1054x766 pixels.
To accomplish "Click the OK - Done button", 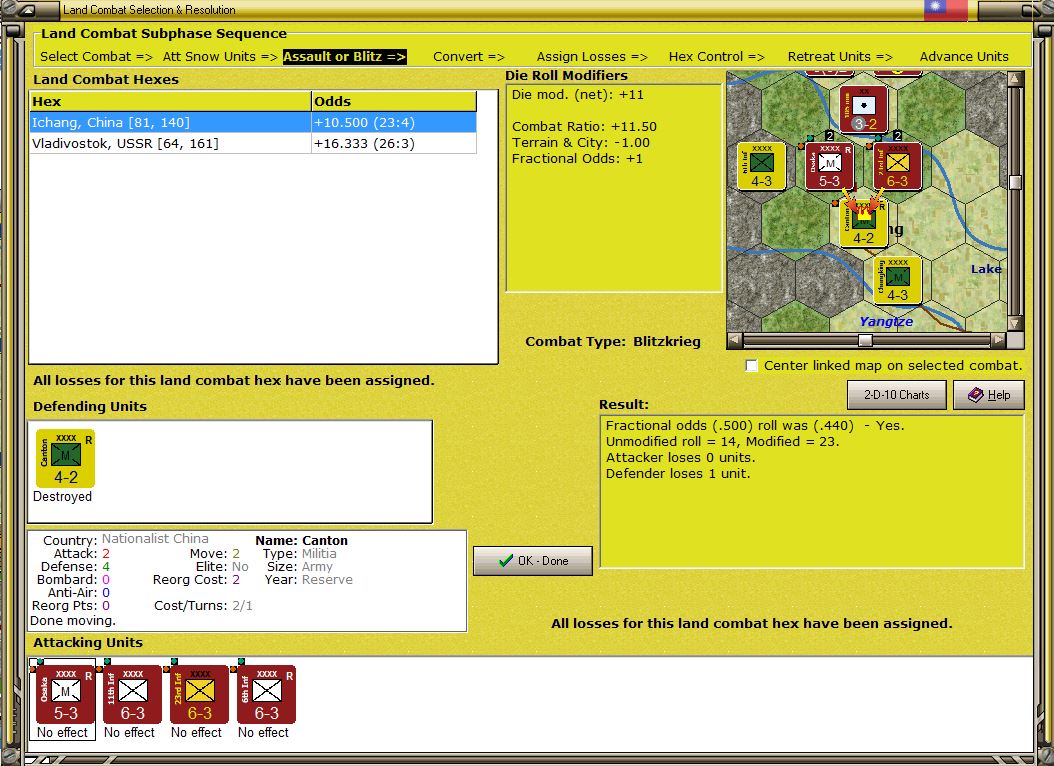I will [533, 560].
